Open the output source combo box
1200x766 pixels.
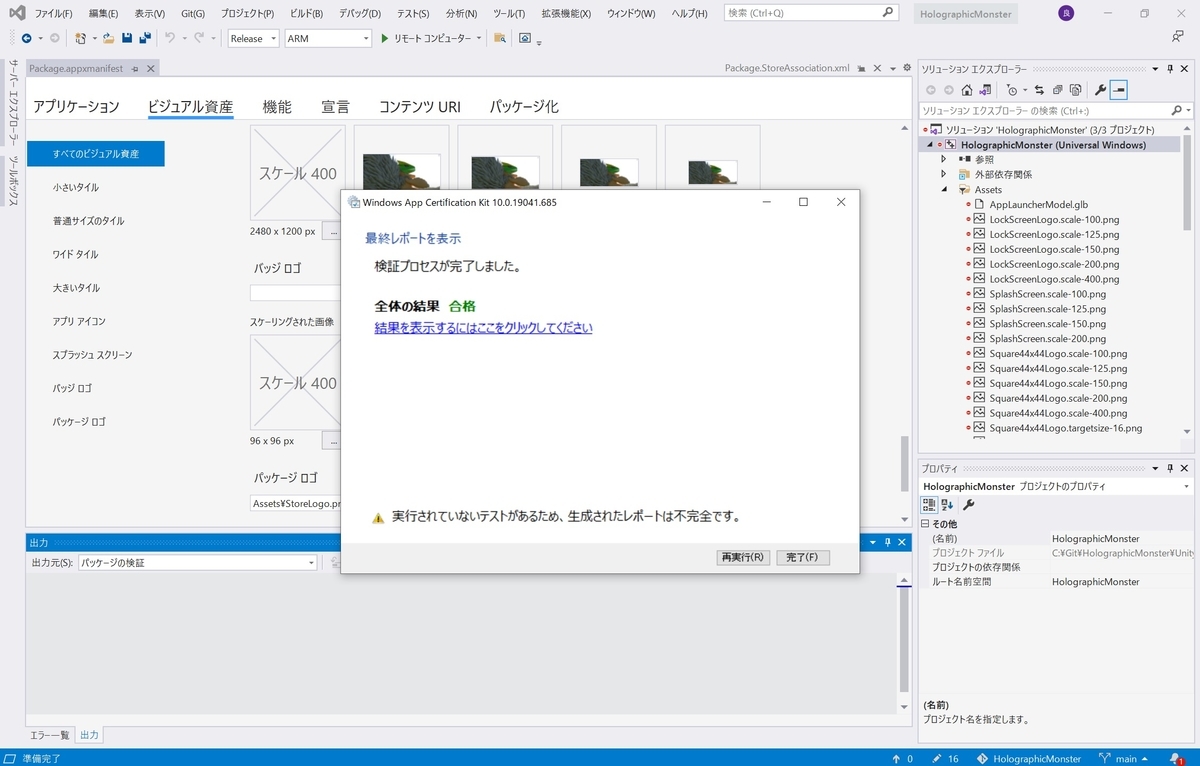(x=197, y=563)
